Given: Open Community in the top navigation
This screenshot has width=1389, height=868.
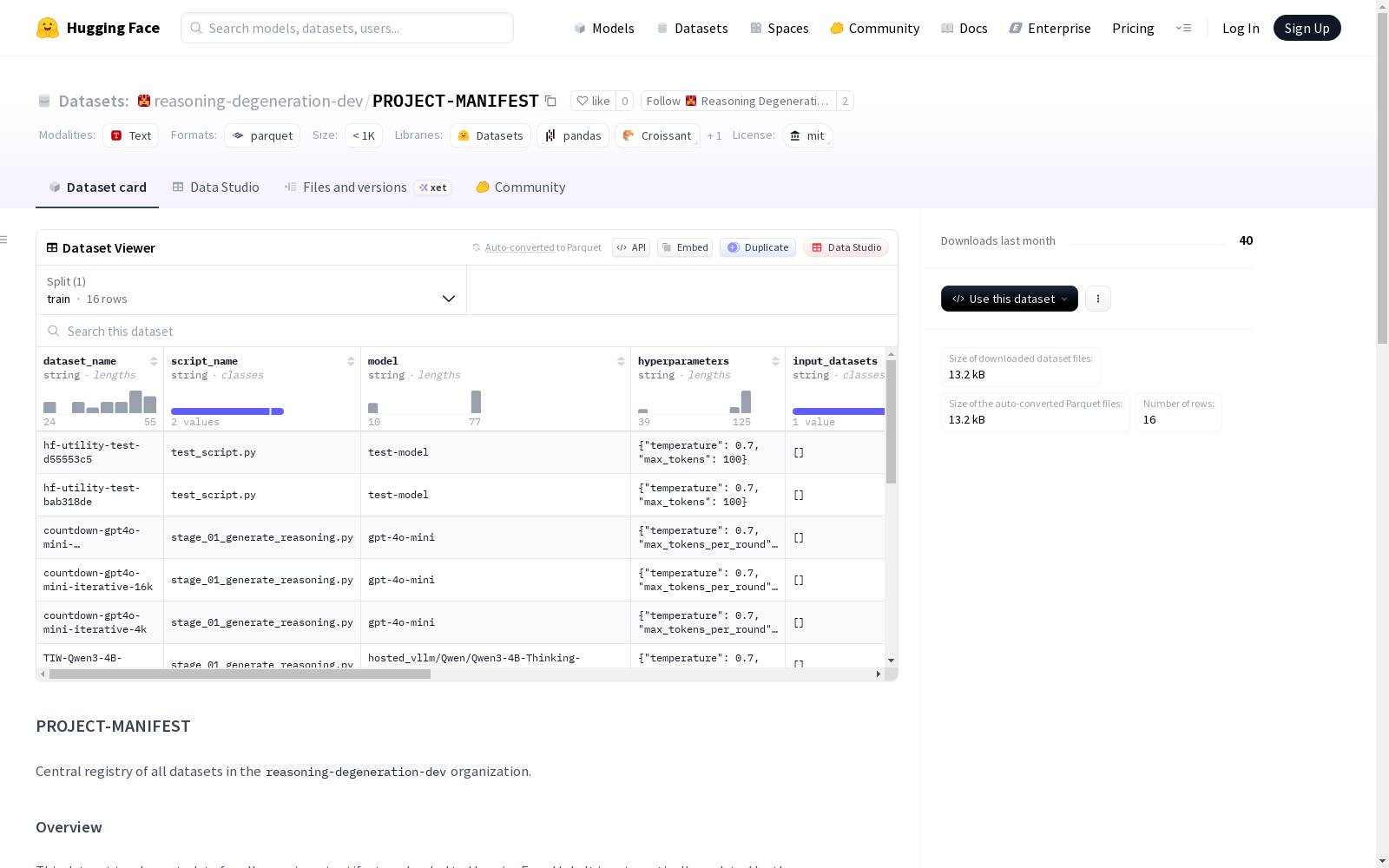Looking at the screenshot, I should coord(875,28).
